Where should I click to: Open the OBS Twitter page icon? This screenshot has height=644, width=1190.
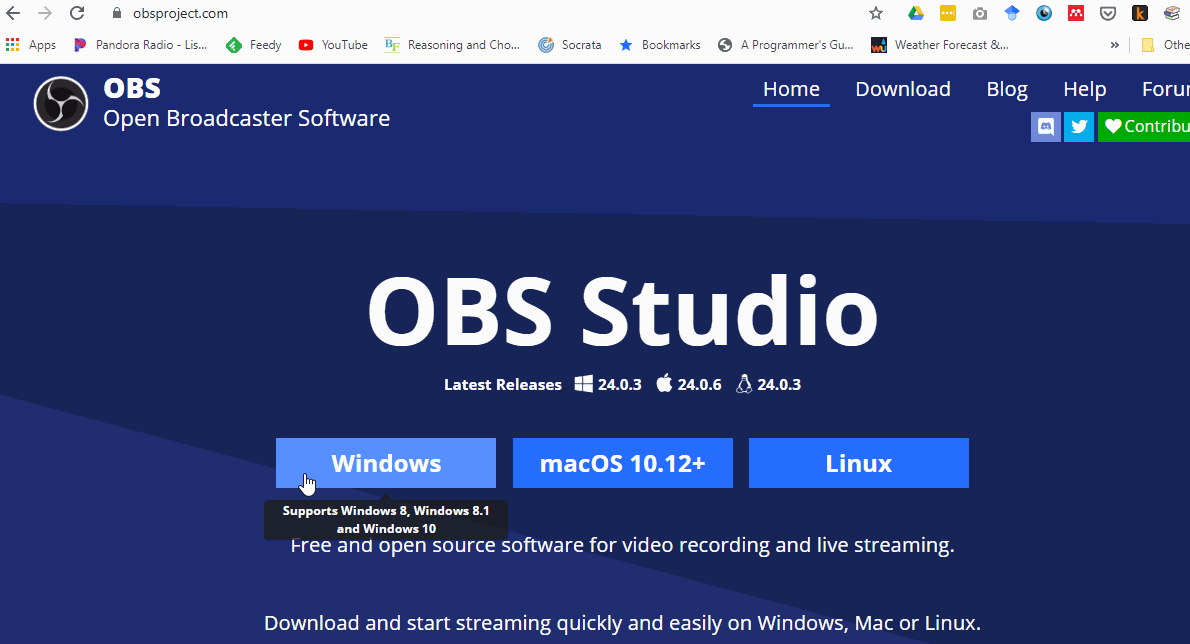(x=1078, y=127)
